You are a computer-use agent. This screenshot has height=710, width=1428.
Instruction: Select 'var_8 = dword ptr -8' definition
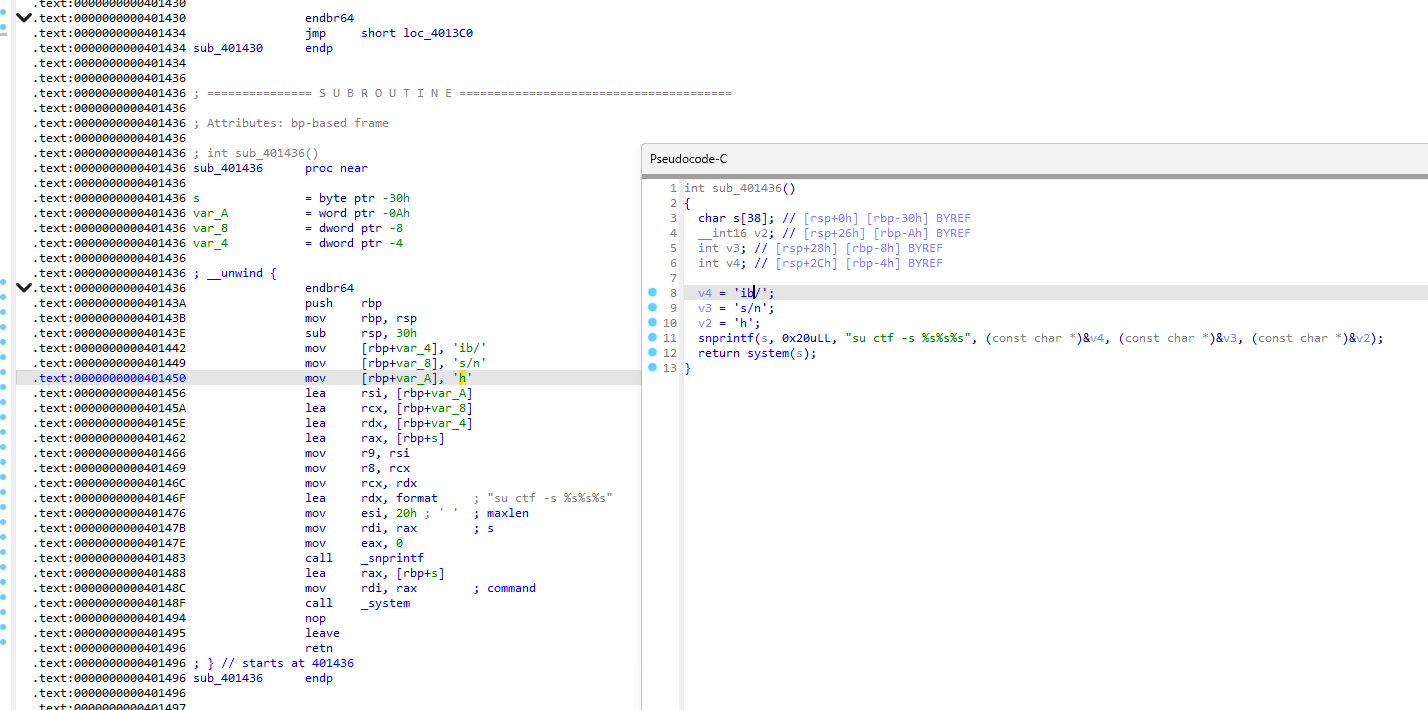point(298,228)
